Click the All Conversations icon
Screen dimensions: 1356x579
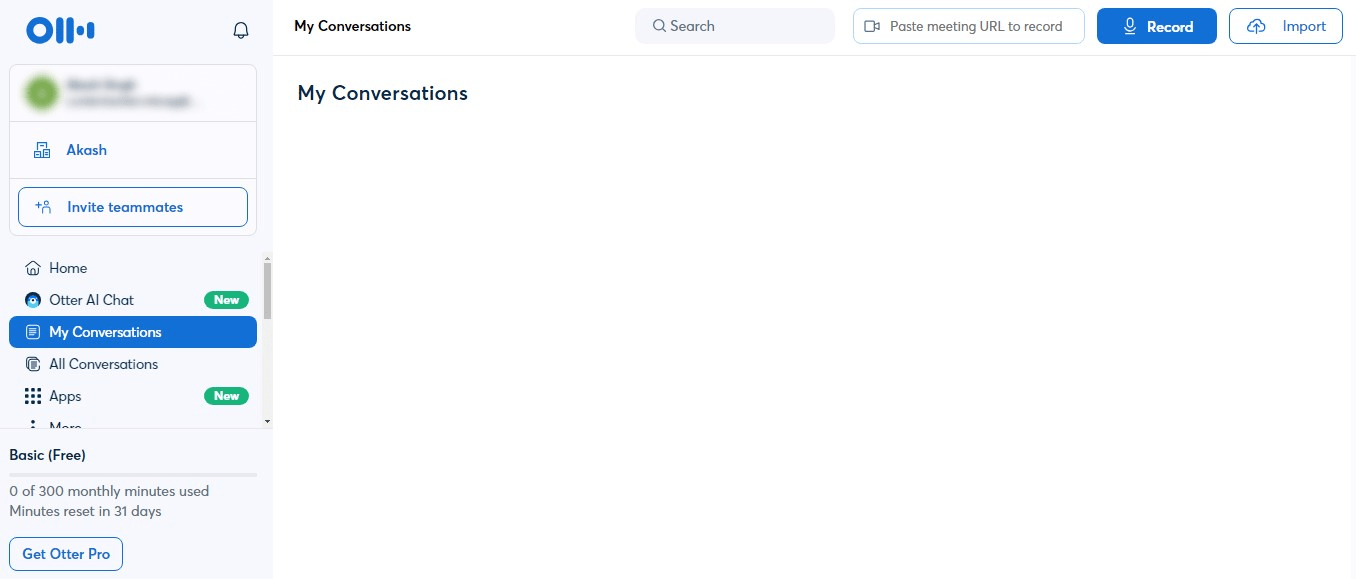(33, 364)
